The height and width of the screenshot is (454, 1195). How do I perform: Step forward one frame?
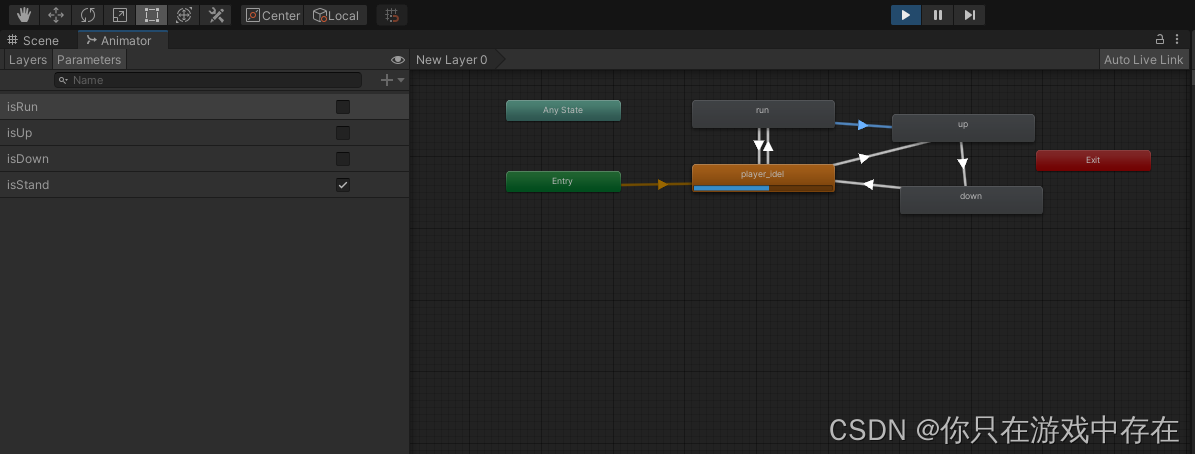969,14
